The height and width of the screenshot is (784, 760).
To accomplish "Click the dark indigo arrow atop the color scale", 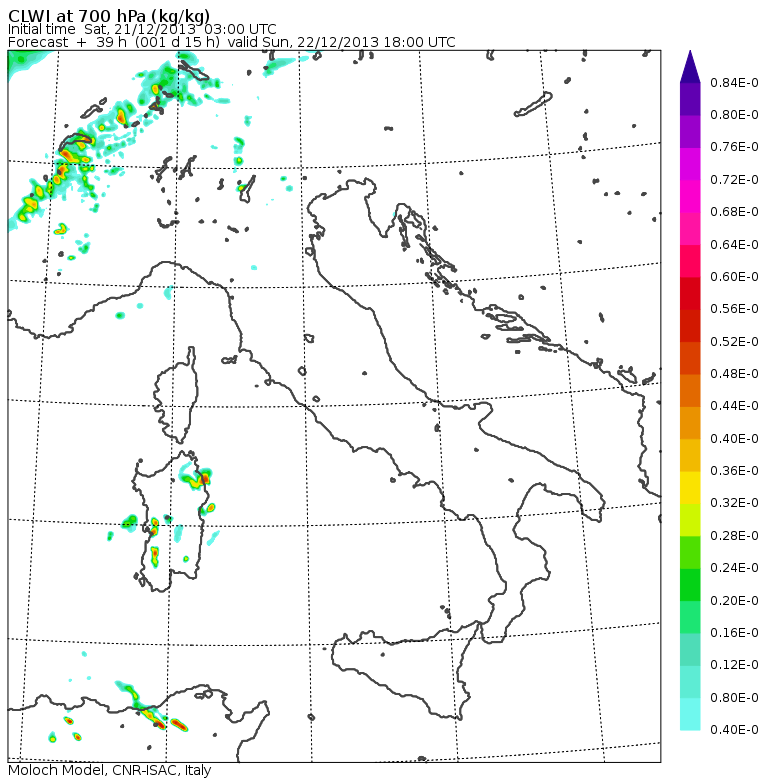I will coord(690,66).
